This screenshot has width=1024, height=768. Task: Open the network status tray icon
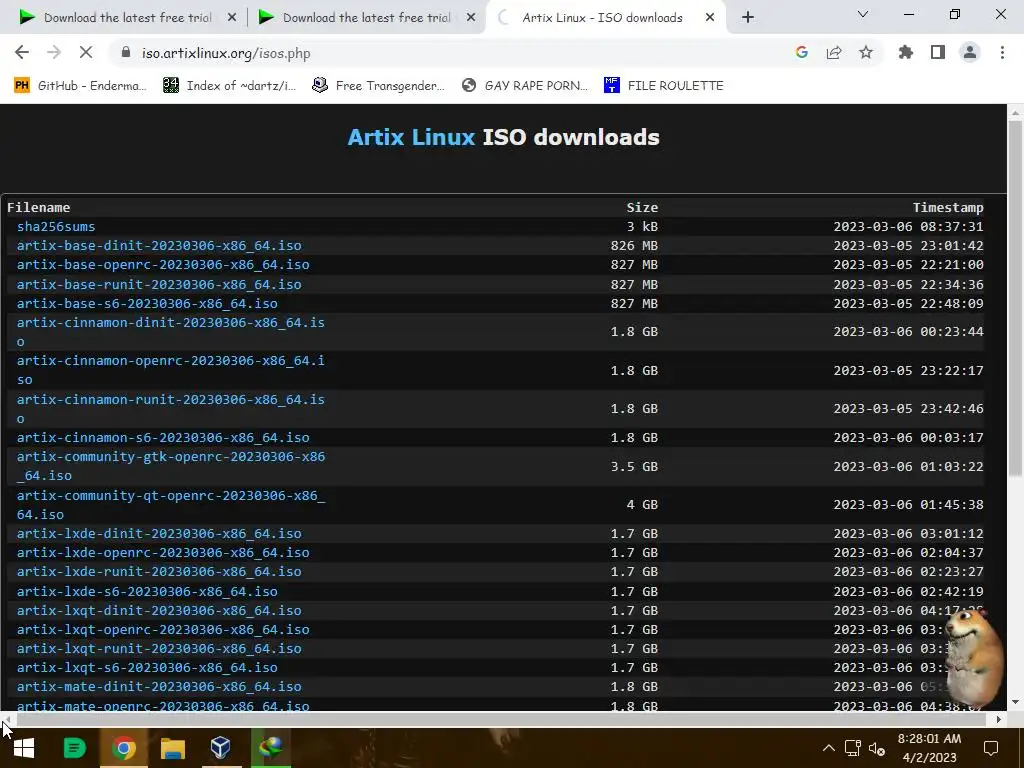853,748
